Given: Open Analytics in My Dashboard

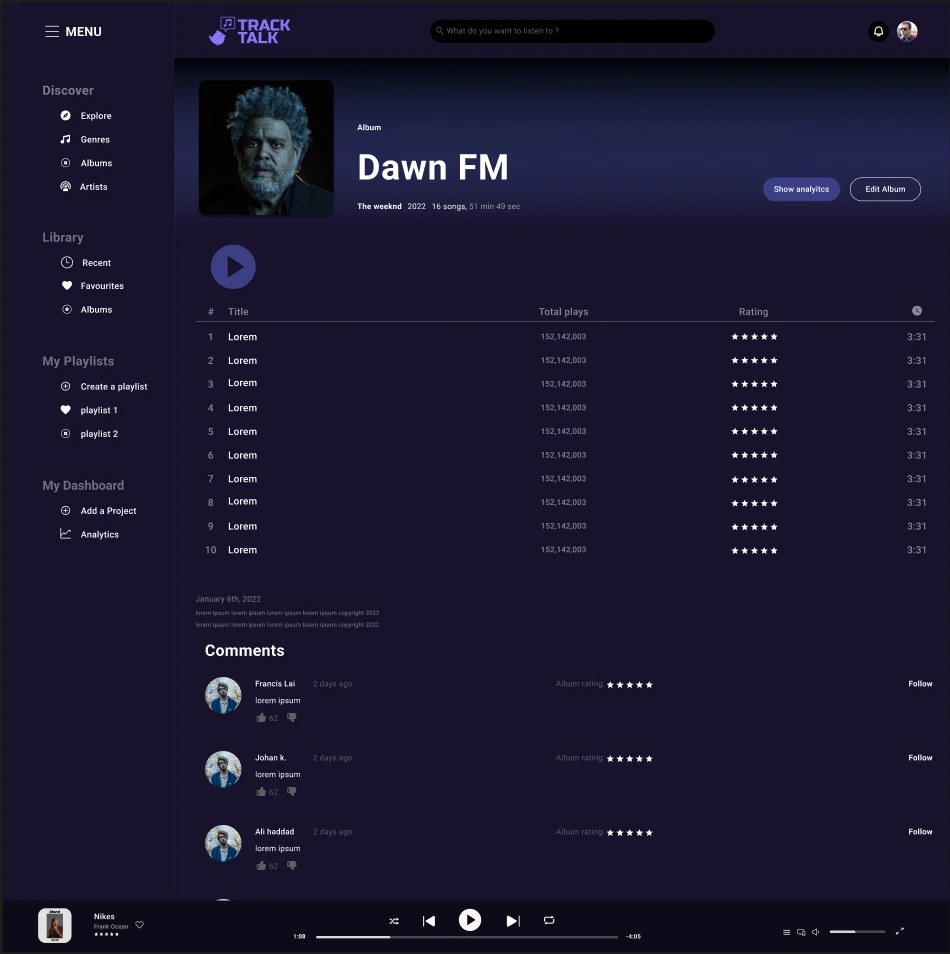Looking at the screenshot, I should click(100, 534).
